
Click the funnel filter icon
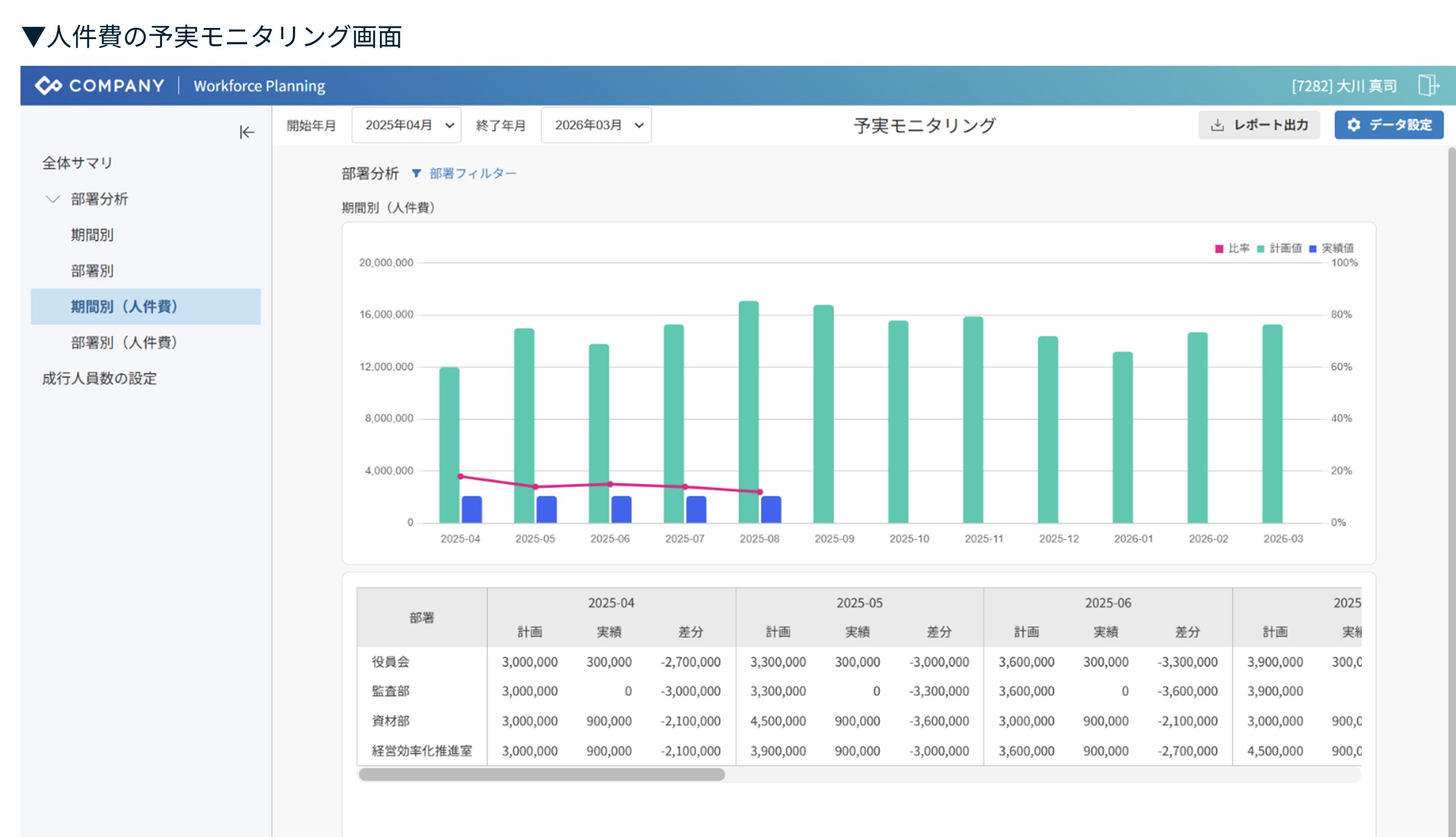point(417,174)
